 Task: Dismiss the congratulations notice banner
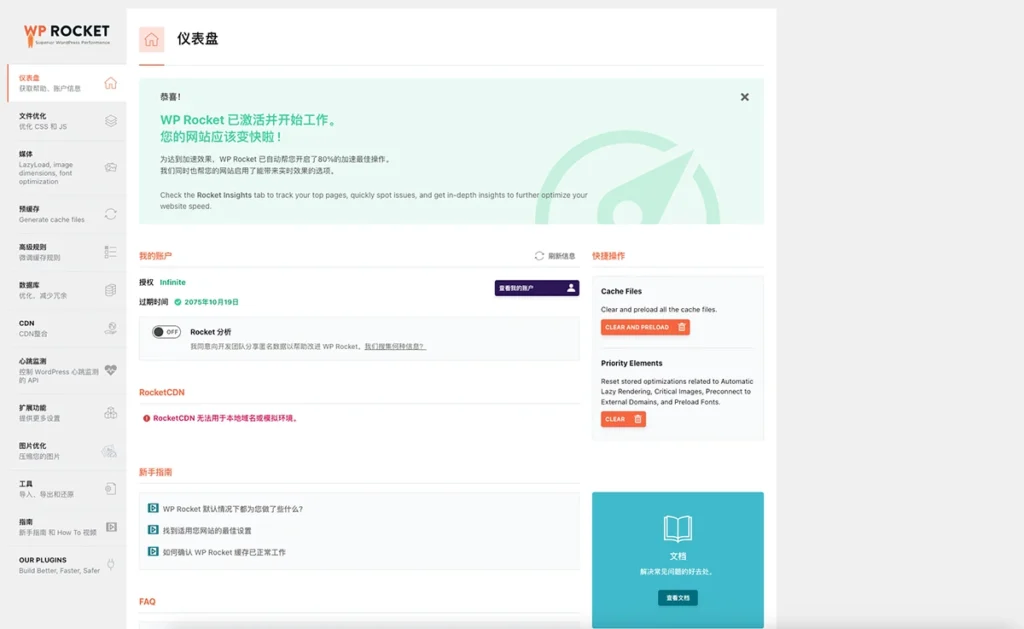(744, 97)
